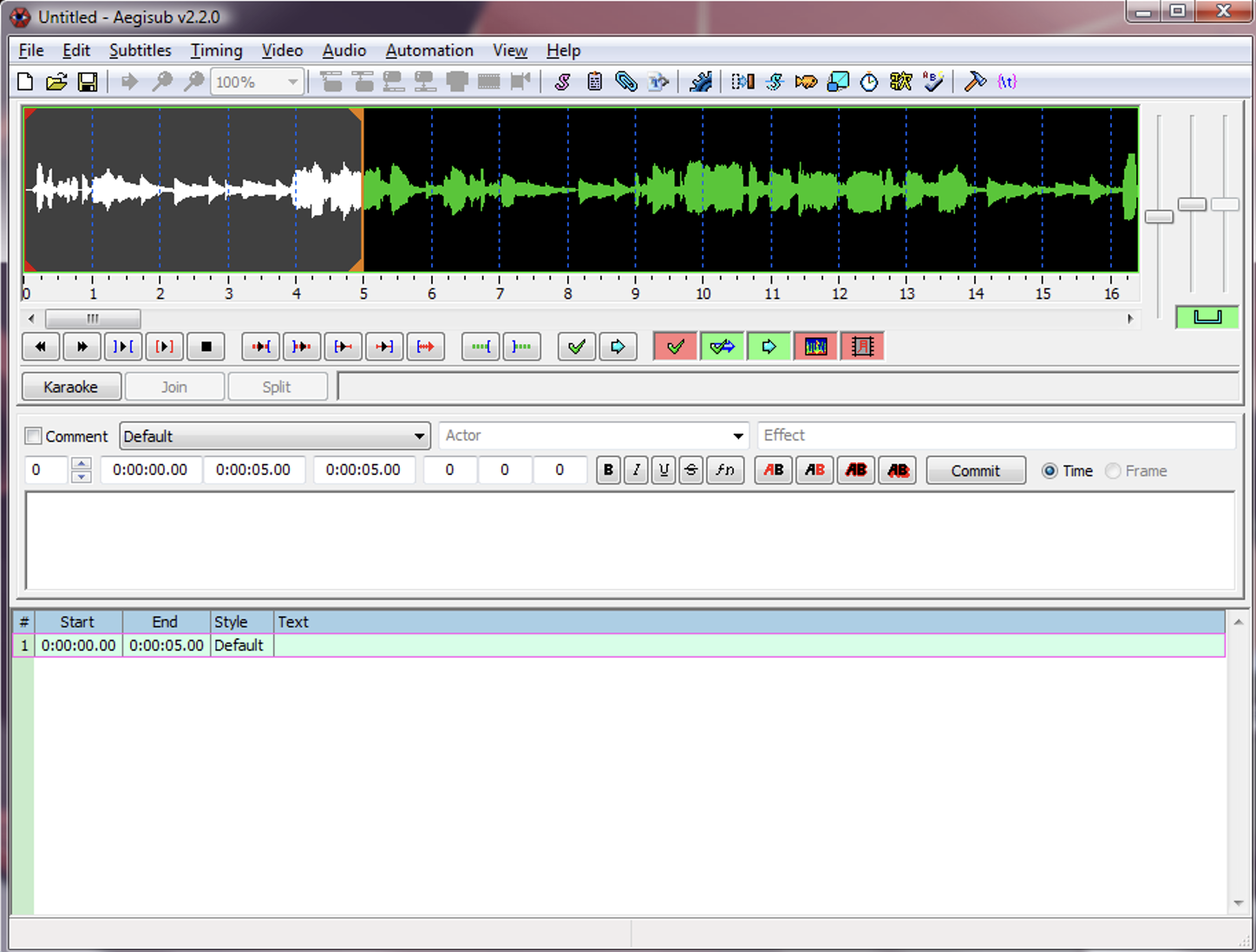Open the Styles Manager icon
Image resolution: width=1256 pixels, height=952 pixels.
click(562, 82)
